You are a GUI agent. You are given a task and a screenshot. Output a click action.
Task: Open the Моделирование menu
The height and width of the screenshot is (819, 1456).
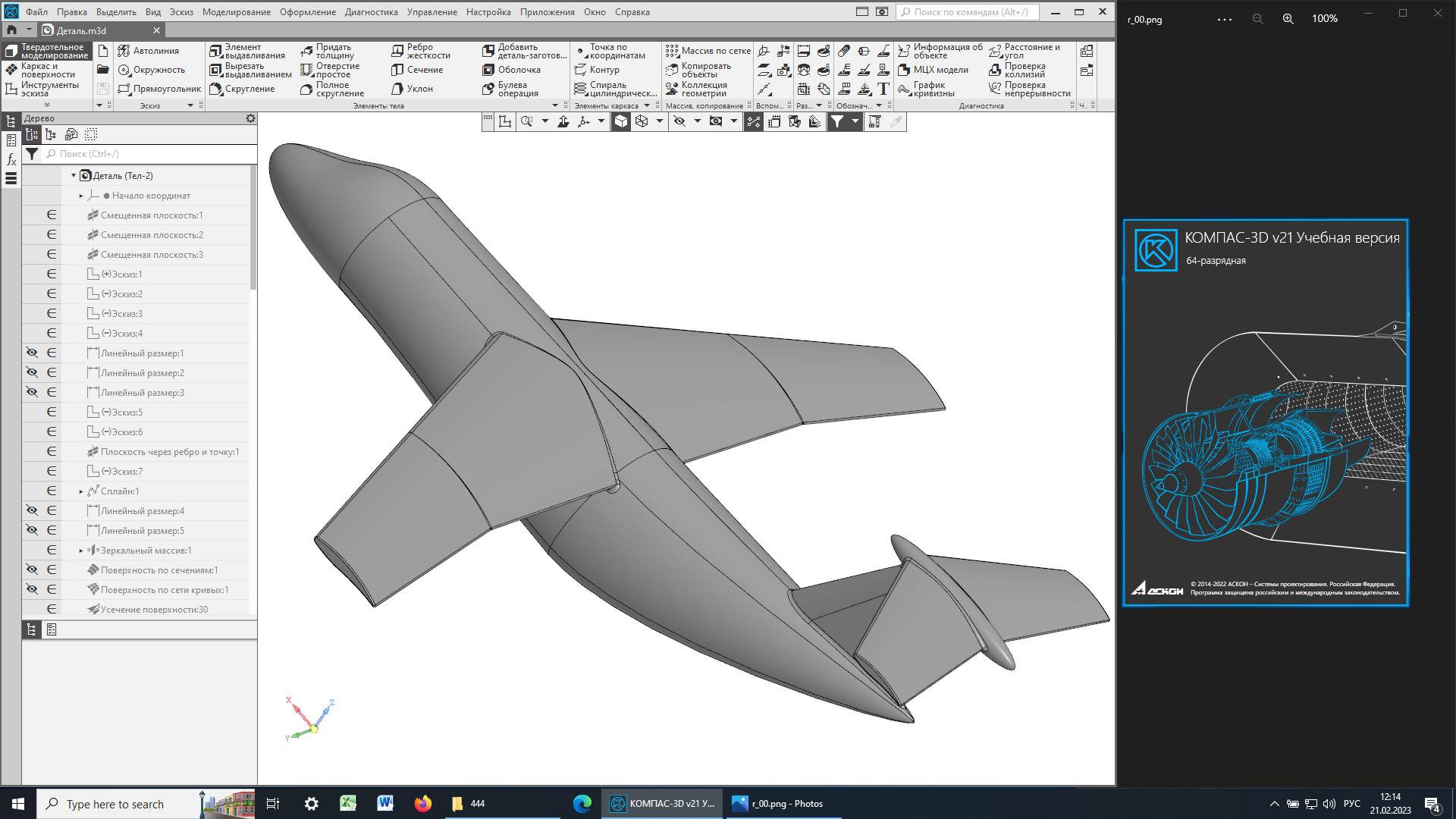tap(237, 12)
